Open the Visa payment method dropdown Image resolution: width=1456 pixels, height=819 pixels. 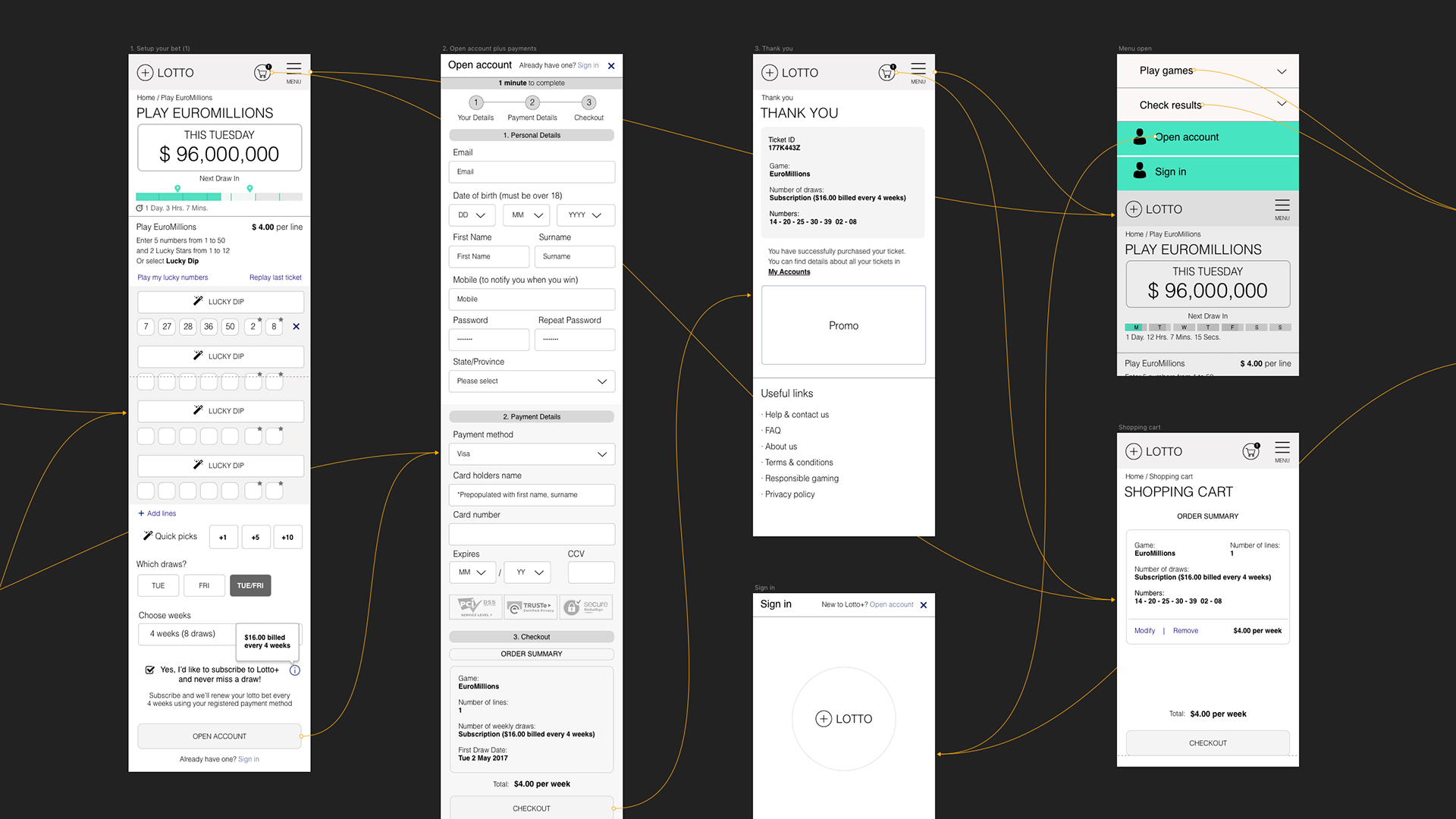coord(532,454)
